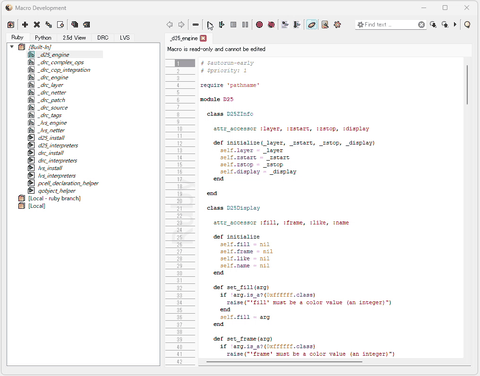Go forward with the right arrow icon

(x=181, y=25)
